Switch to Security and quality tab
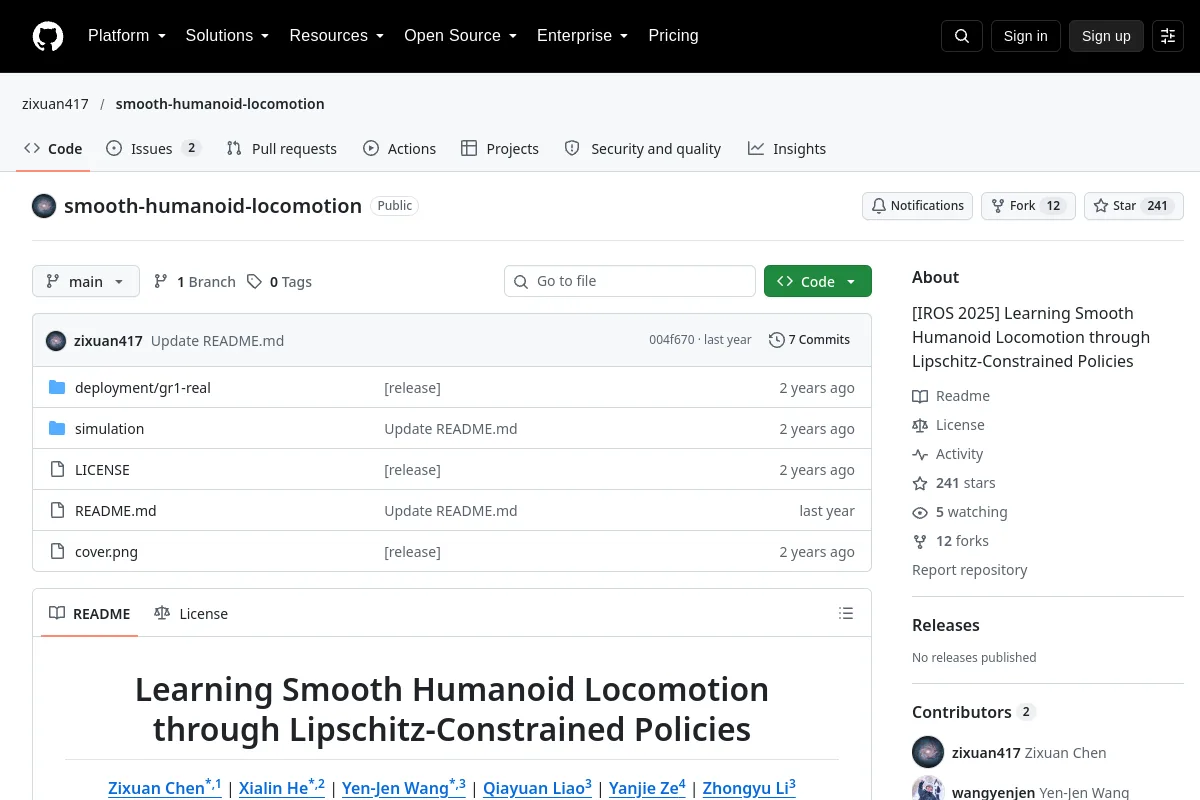1200x800 pixels. coord(642,149)
